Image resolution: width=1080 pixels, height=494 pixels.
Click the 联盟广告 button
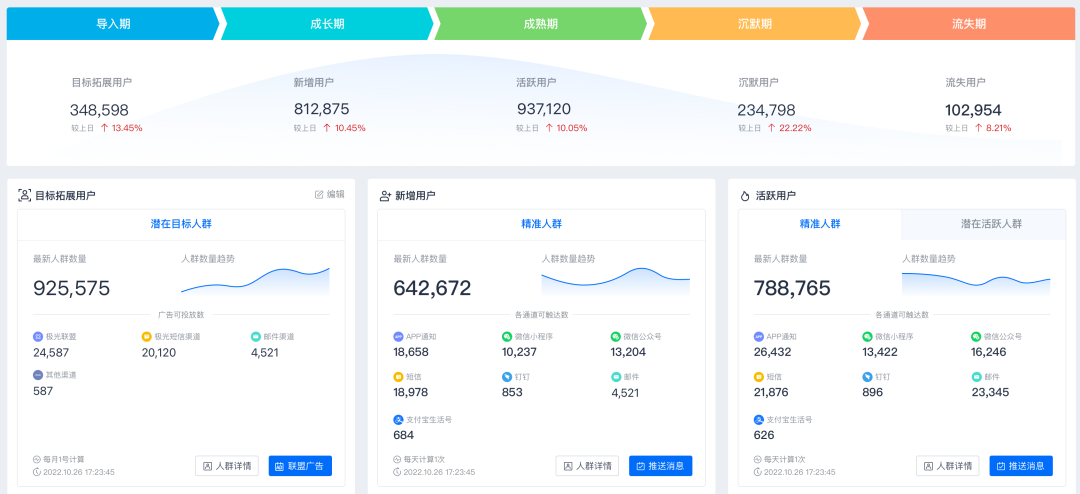pyautogui.click(x=300, y=466)
